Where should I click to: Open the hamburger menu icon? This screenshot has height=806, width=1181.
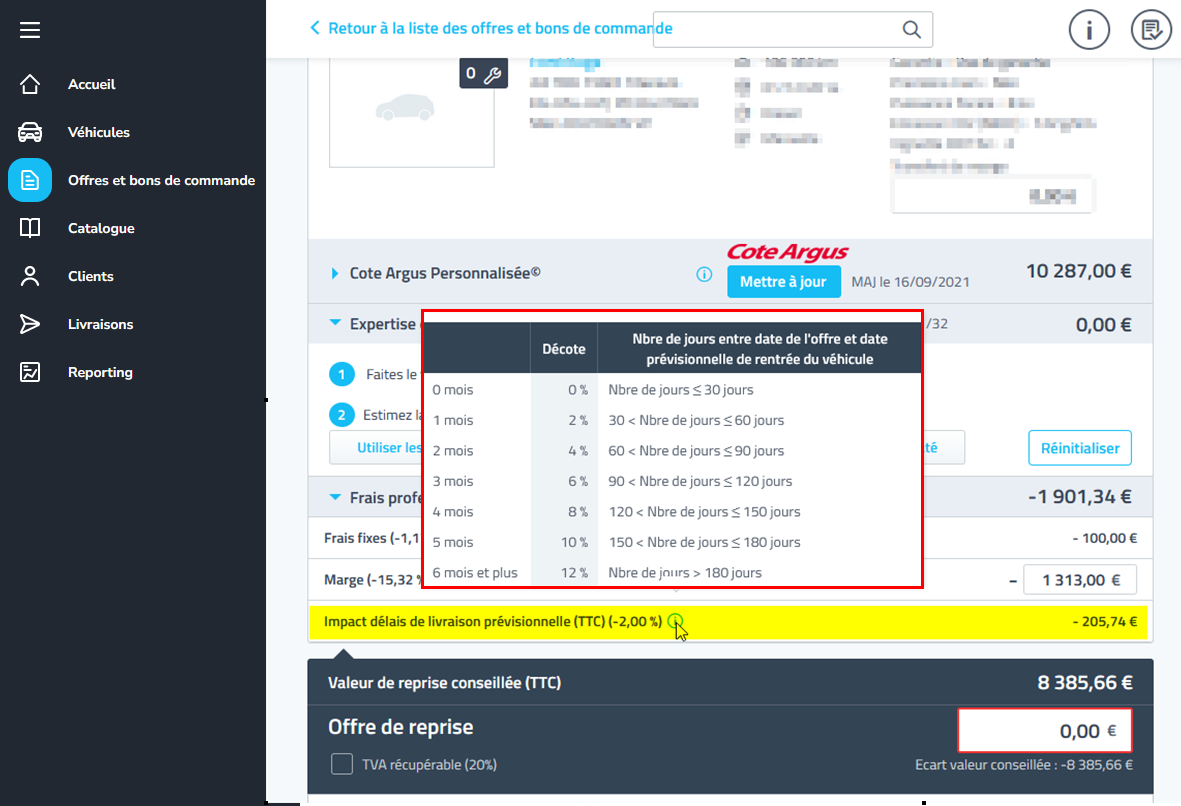[x=30, y=30]
